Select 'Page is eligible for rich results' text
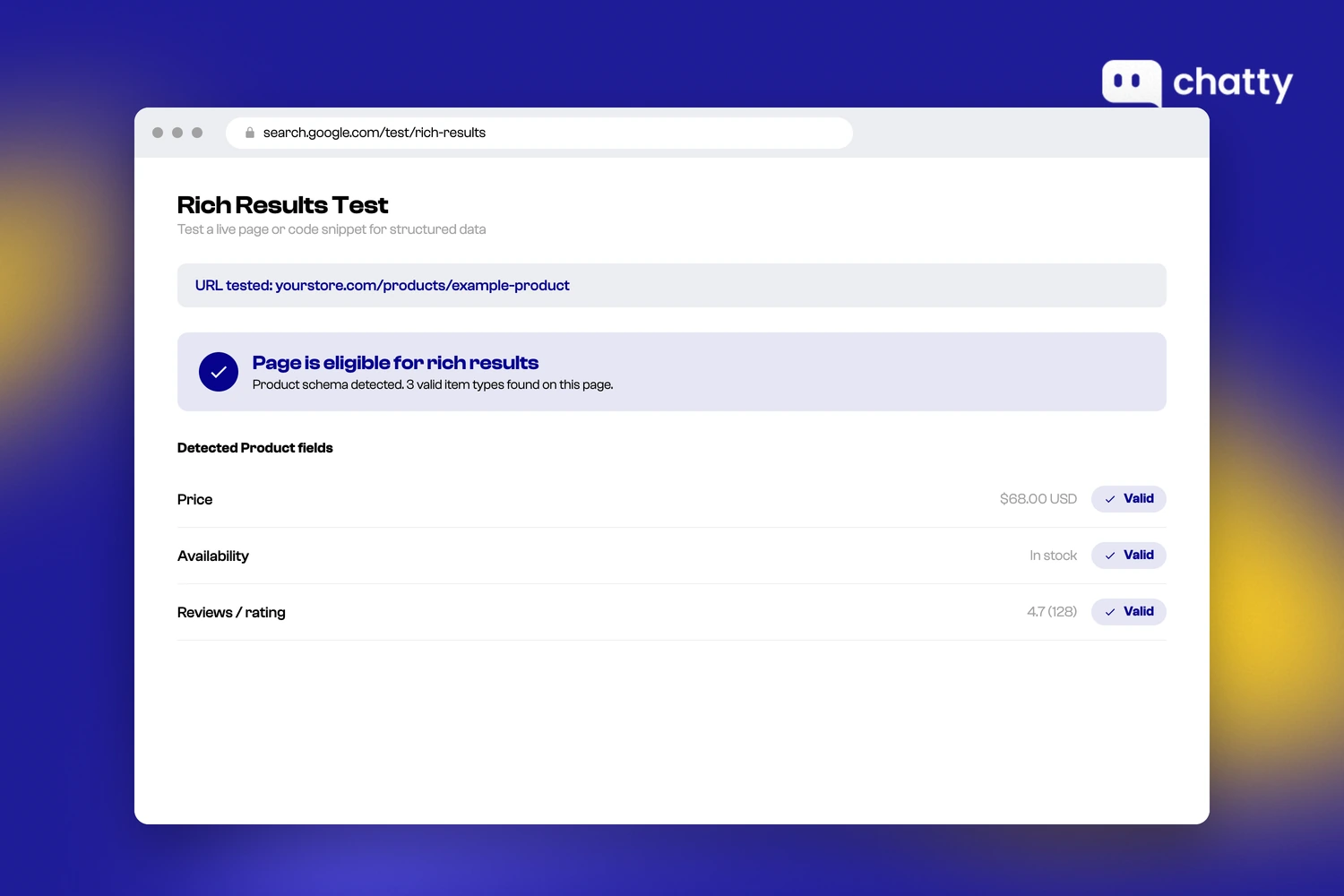1344x896 pixels. (395, 363)
